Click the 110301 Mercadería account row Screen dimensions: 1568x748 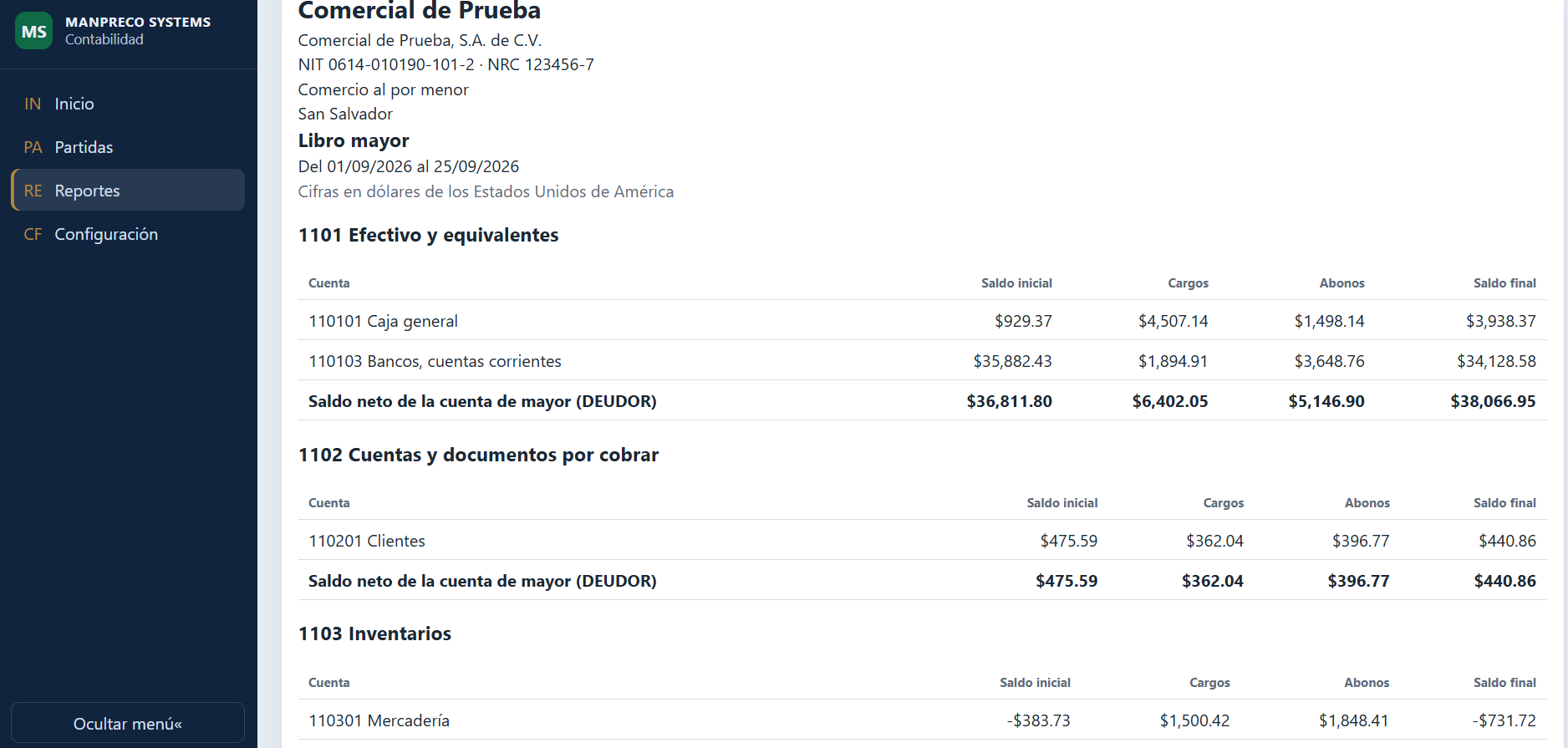pos(922,720)
